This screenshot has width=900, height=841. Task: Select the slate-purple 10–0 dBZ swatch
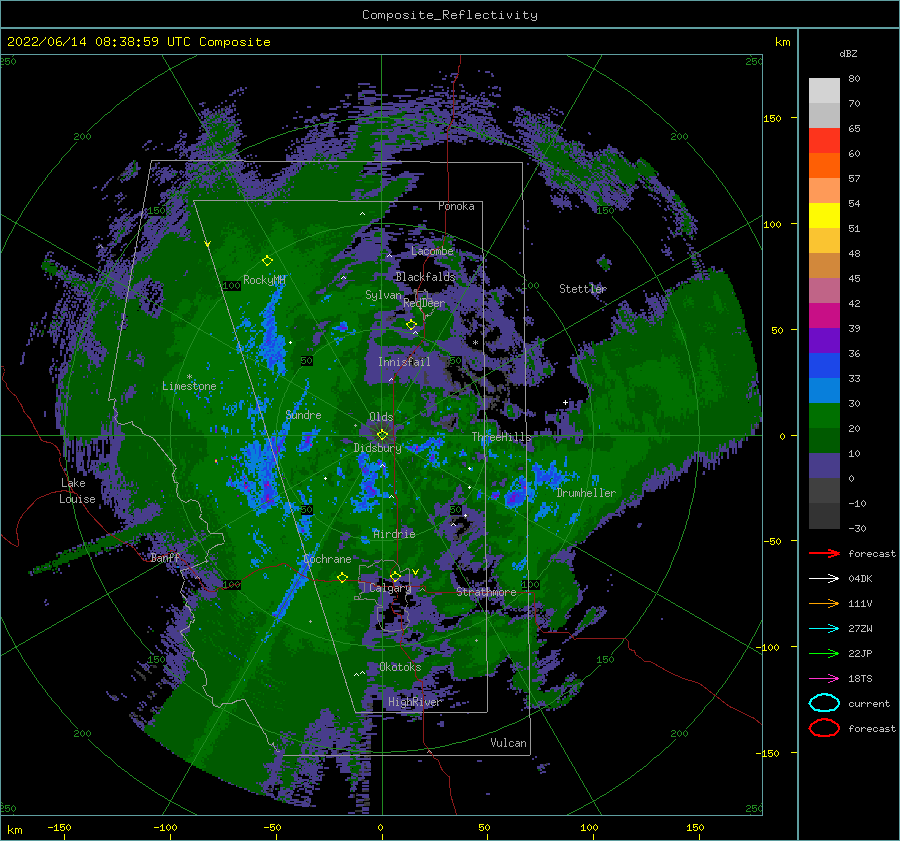point(824,465)
